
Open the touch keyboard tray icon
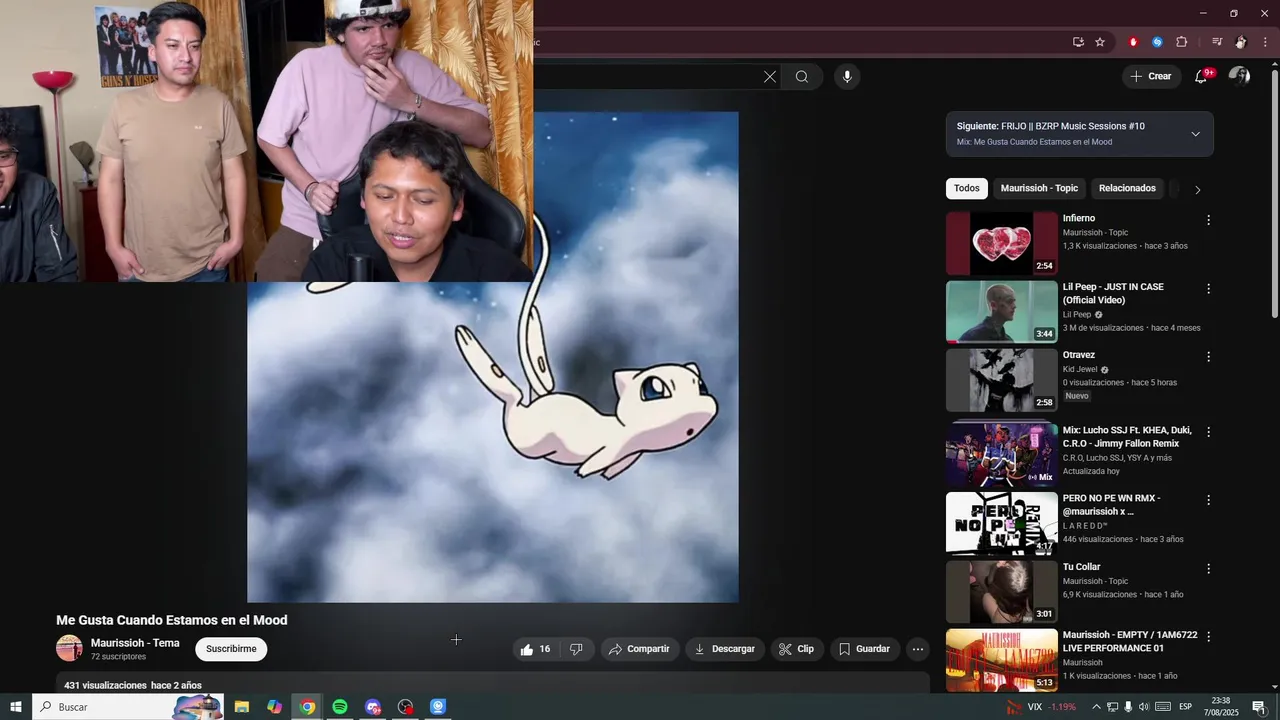click(x=1163, y=707)
